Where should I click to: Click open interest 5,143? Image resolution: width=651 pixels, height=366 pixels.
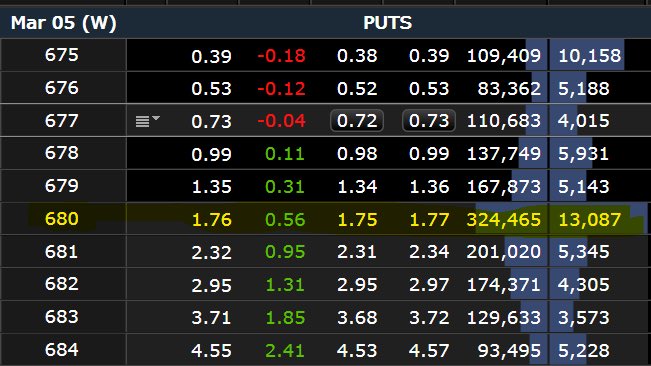click(x=584, y=187)
